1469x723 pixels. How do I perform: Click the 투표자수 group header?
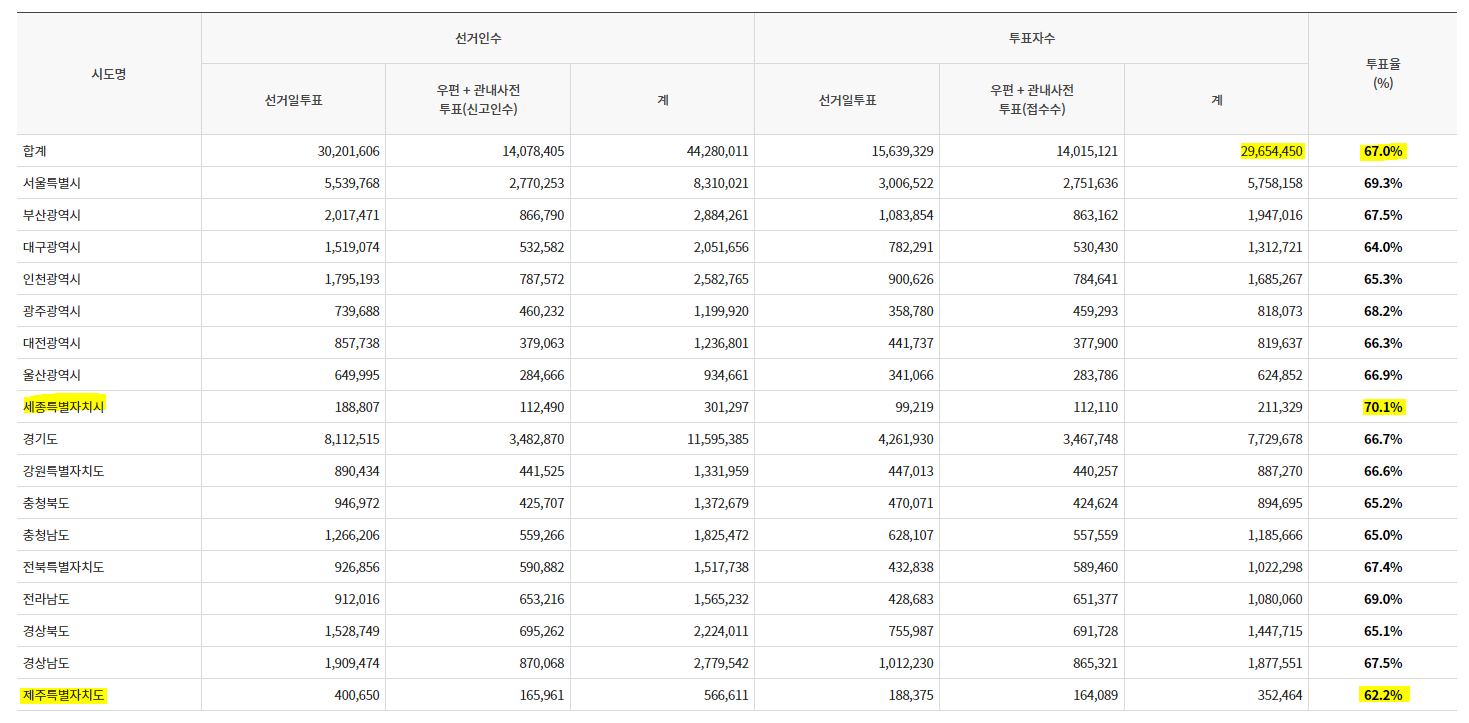click(x=1031, y=38)
